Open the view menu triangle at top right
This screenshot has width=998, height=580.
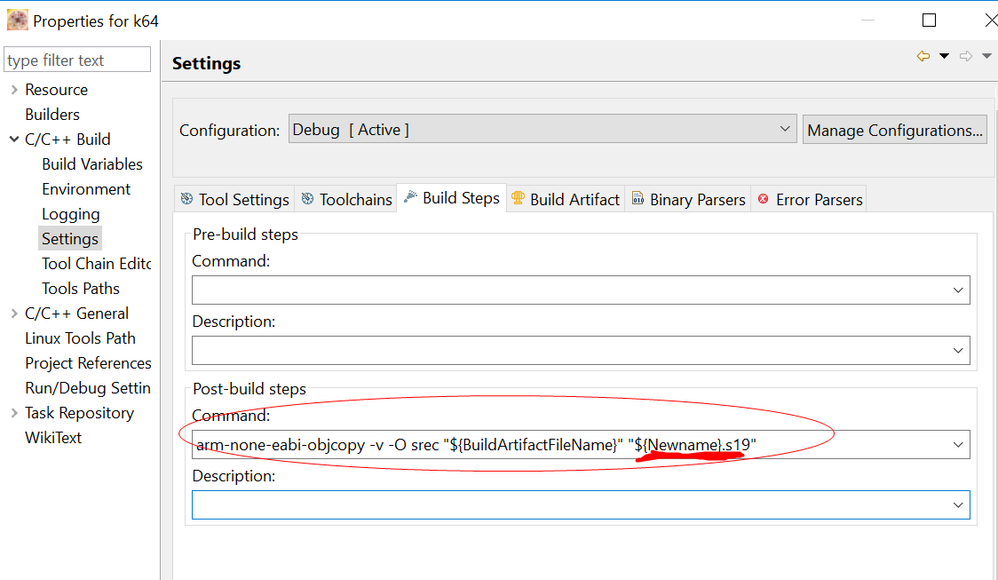pos(987,56)
